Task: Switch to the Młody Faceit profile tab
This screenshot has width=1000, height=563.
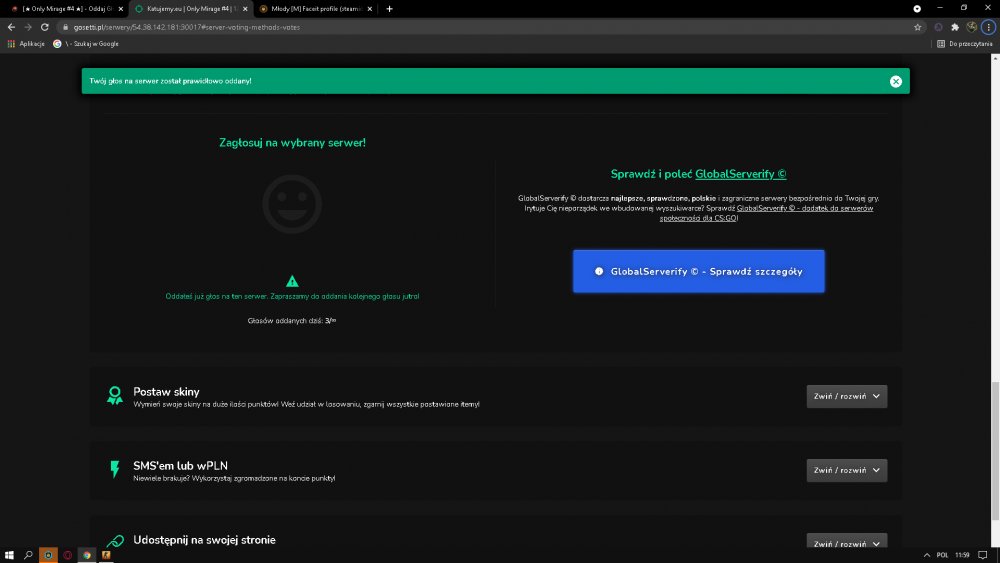Action: point(315,9)
